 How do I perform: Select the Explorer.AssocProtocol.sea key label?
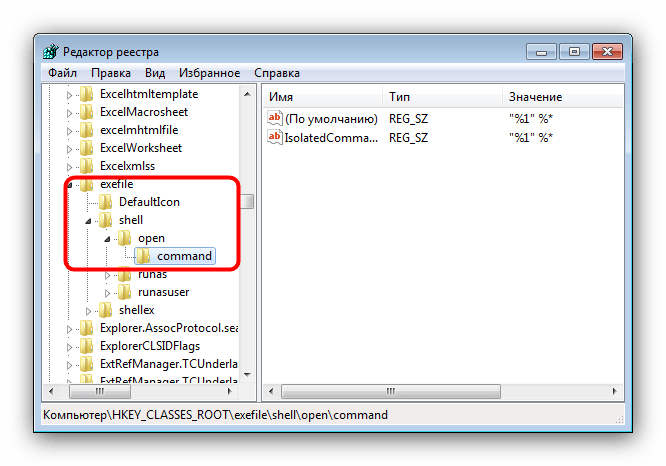[x=169, y=328]
